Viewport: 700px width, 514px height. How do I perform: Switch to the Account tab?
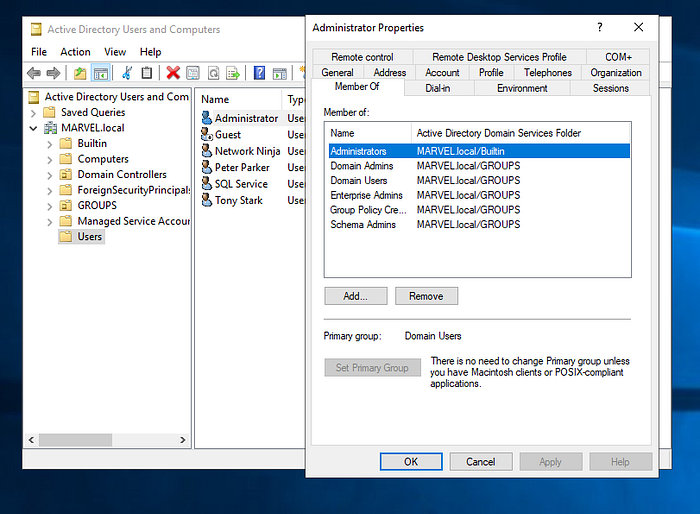442,73
